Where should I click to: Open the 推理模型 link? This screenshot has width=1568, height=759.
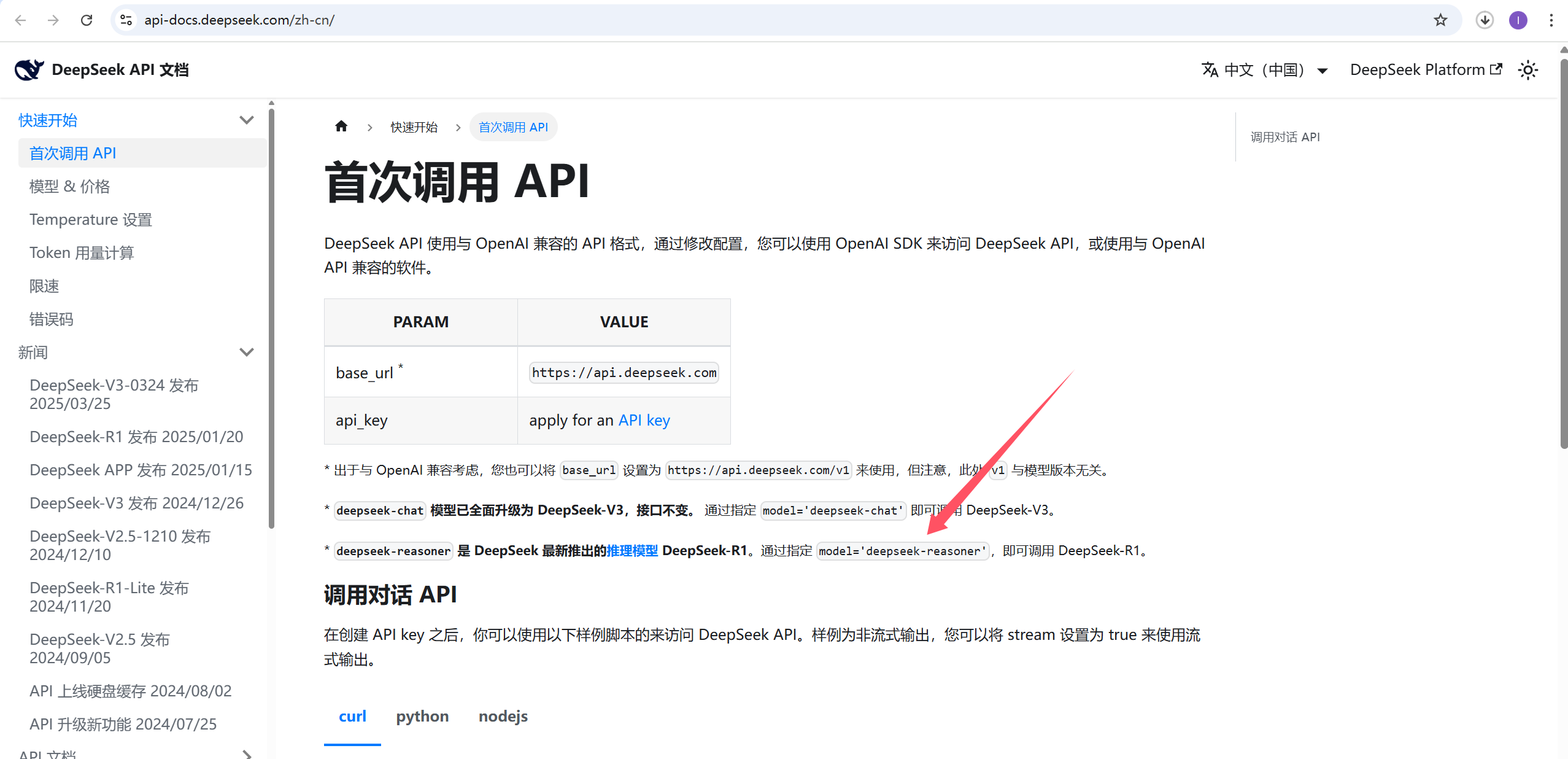tap(631, 550)
